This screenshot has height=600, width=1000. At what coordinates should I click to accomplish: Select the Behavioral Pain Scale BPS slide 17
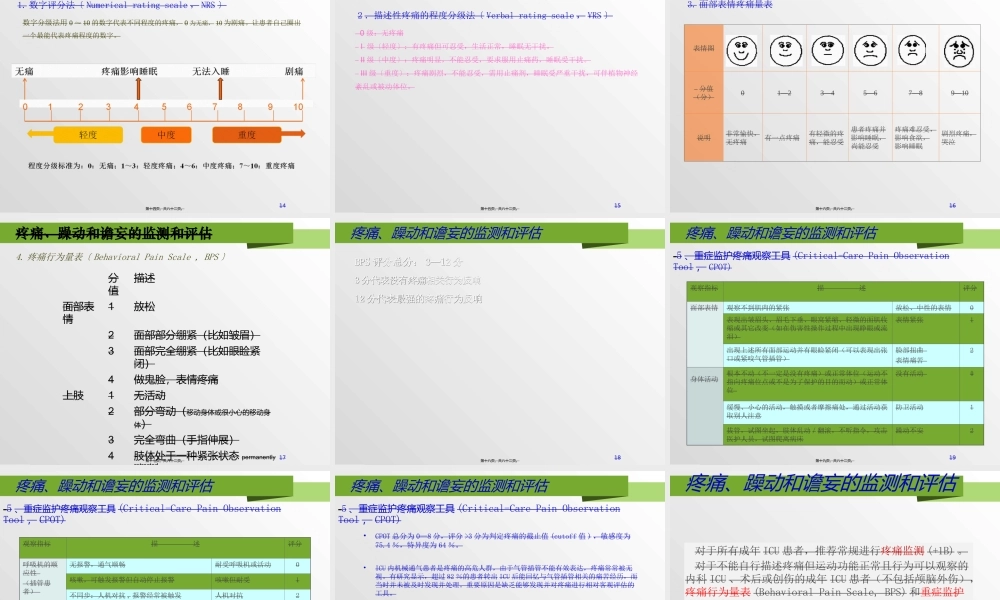165,344
